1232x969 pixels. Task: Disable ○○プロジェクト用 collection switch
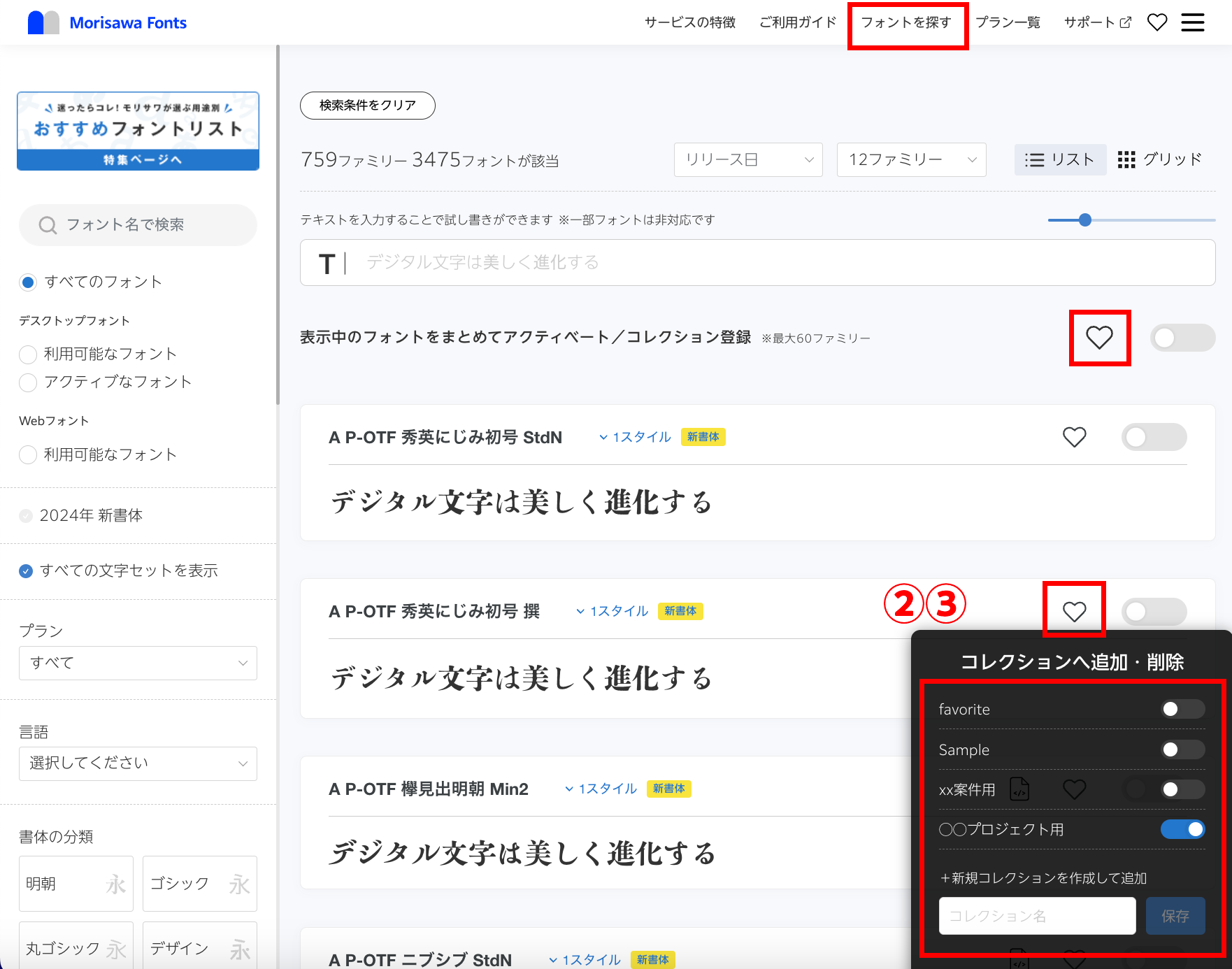point(1183,829)
